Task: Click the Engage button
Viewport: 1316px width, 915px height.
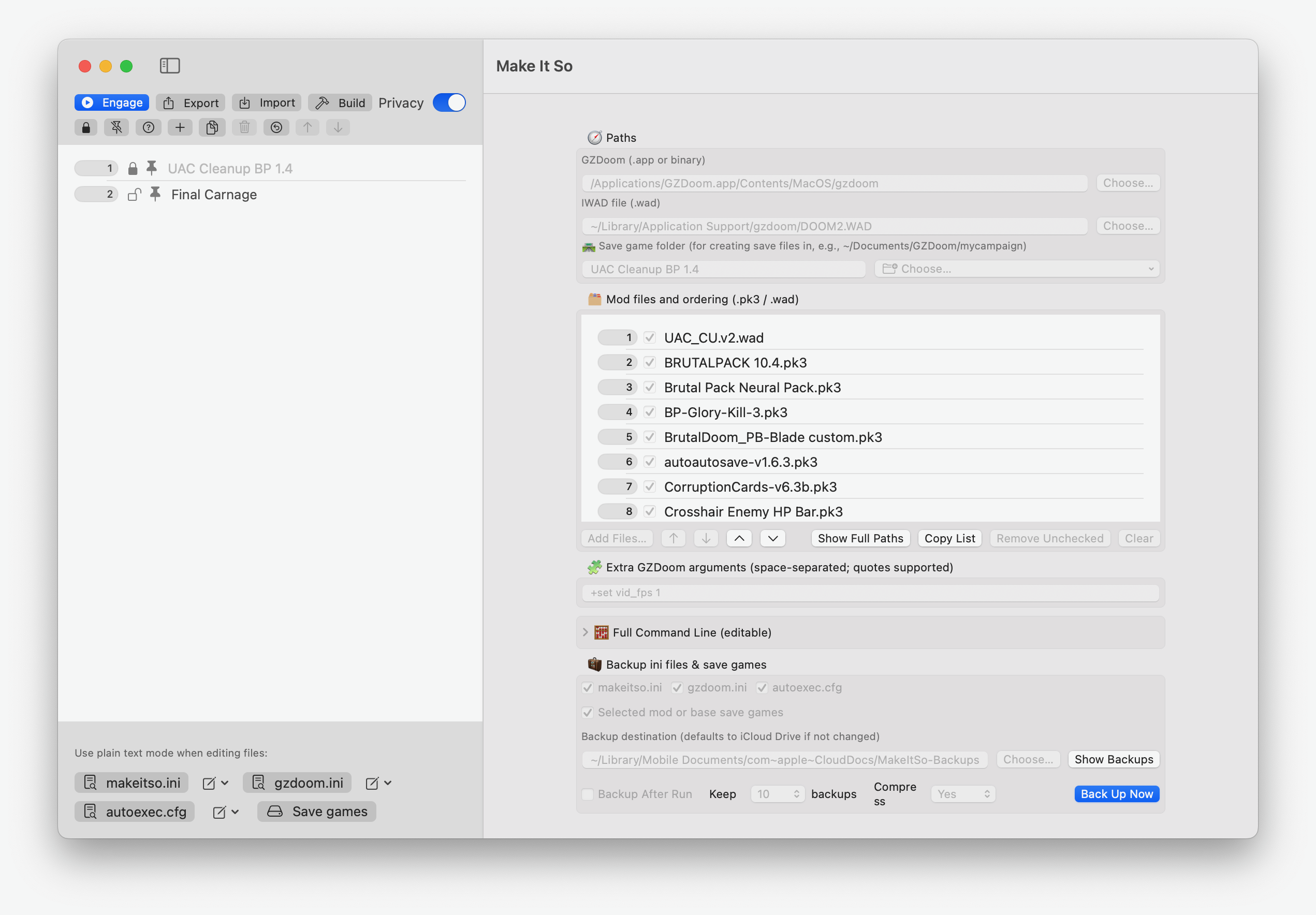Action: [112, 102]
